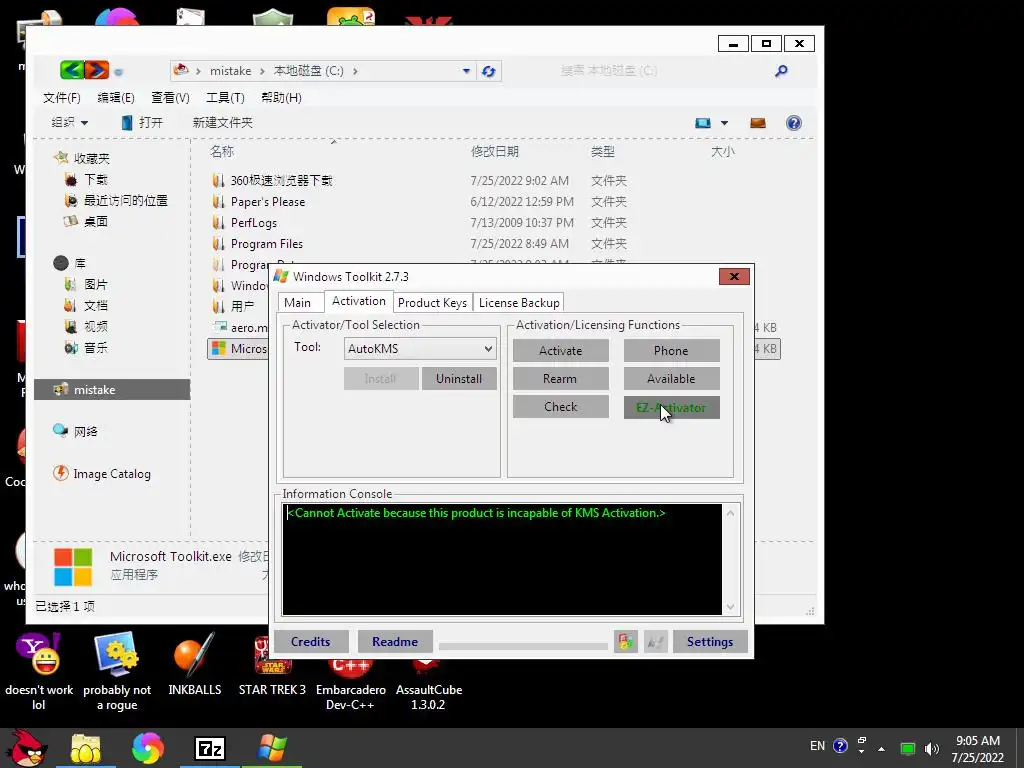Open the 文件(F) menu
Image resolution: width=1024 pixels, height=768 pixels.
(61, 97)
